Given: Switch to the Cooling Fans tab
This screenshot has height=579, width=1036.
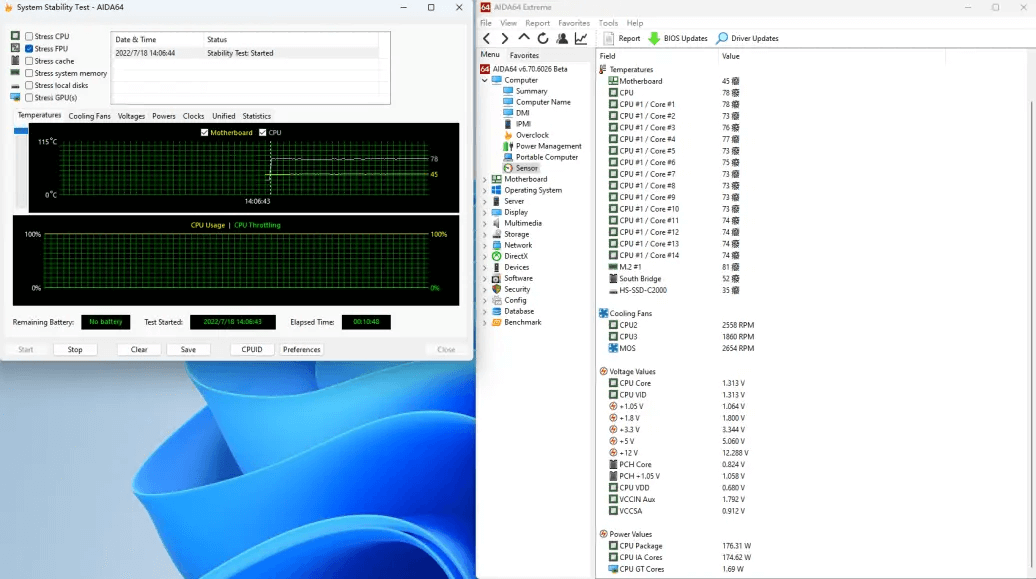Looking at the screenshot, I should pyautogui.click(x=89, y=115).
